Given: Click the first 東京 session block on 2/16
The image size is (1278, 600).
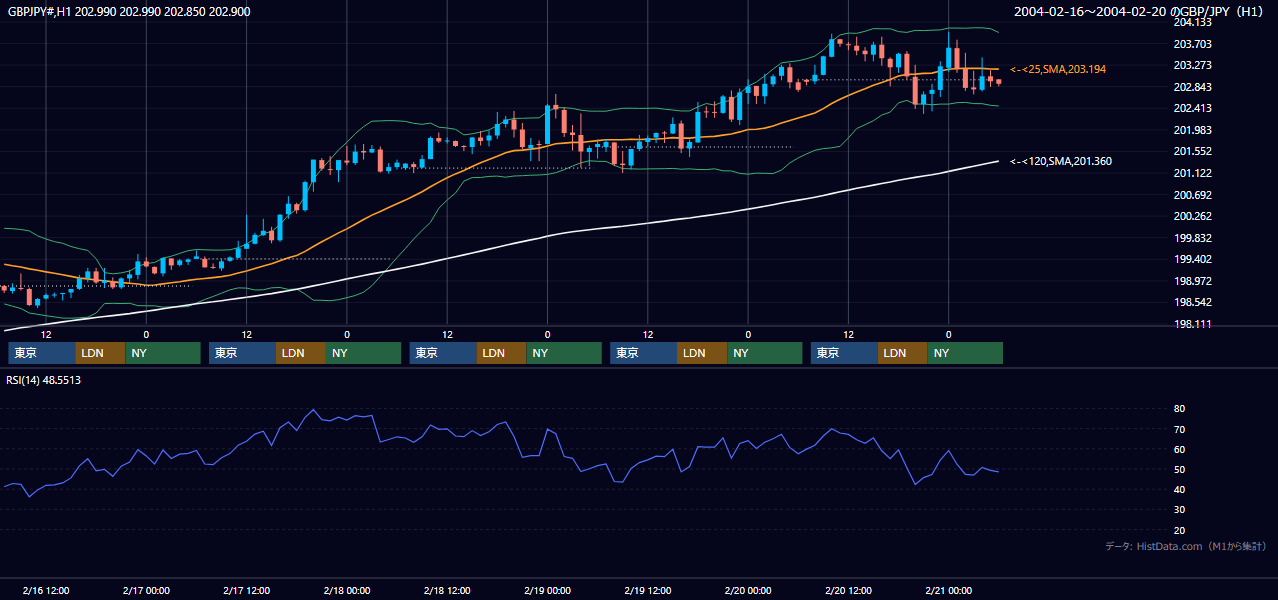Looking at the screenshot, I should pyautogui.click(x=42, y=353).
